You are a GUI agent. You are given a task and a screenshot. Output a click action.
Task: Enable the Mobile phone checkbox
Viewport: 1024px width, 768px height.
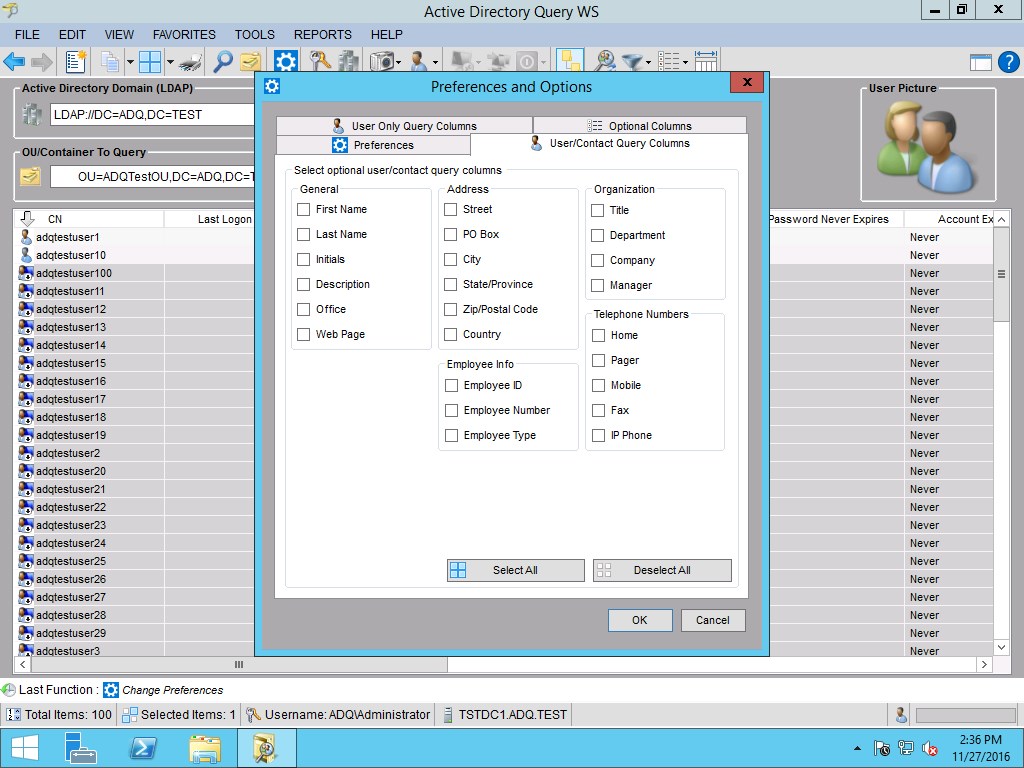tap(598, 386)
